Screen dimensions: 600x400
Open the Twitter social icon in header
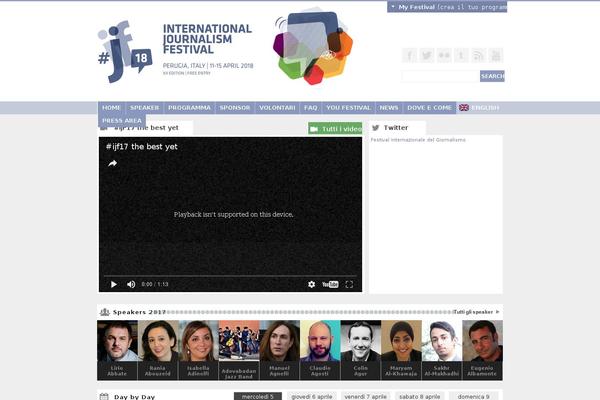pyautogui.click(x=427, y=56)
